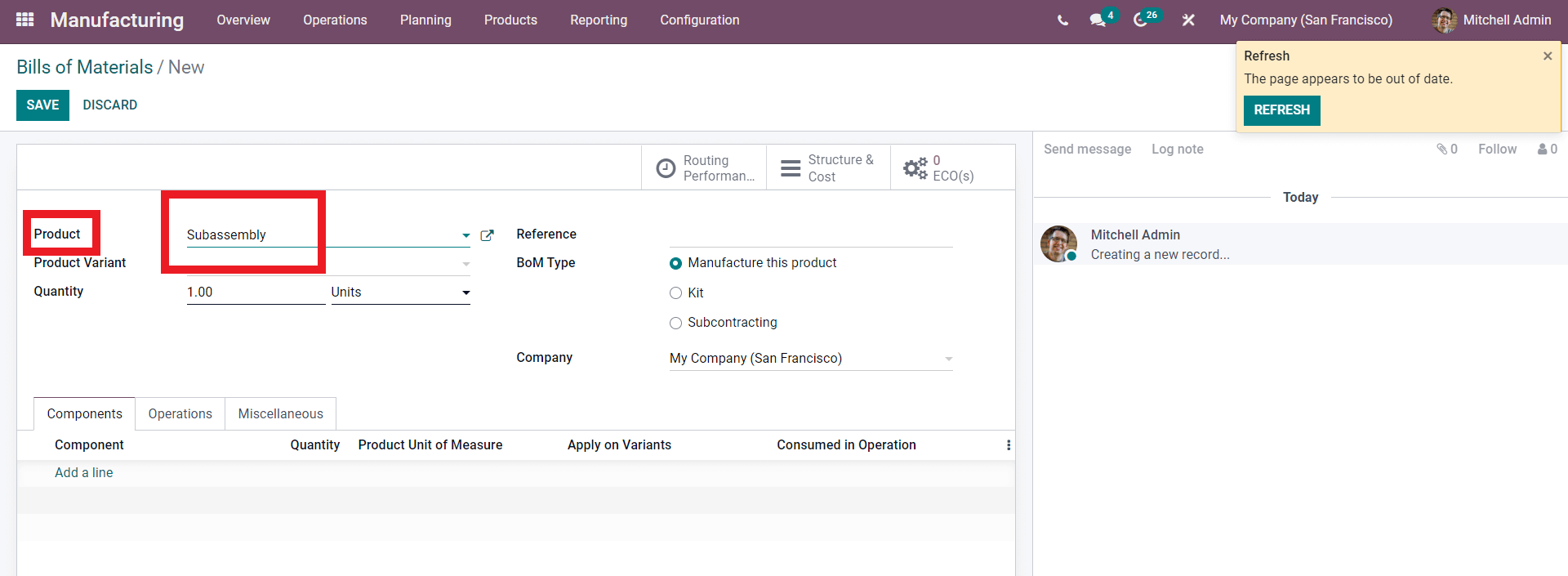Click the Routing Performance clock icon
The width and height of the screenshot is (1568, 576).
[x=666, y=168]
